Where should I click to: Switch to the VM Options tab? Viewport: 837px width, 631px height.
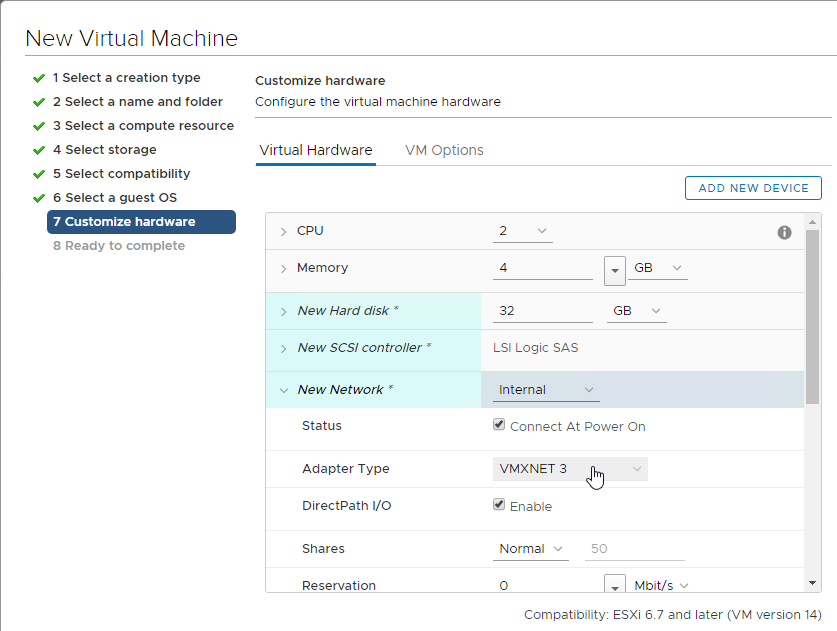point(444,150)
